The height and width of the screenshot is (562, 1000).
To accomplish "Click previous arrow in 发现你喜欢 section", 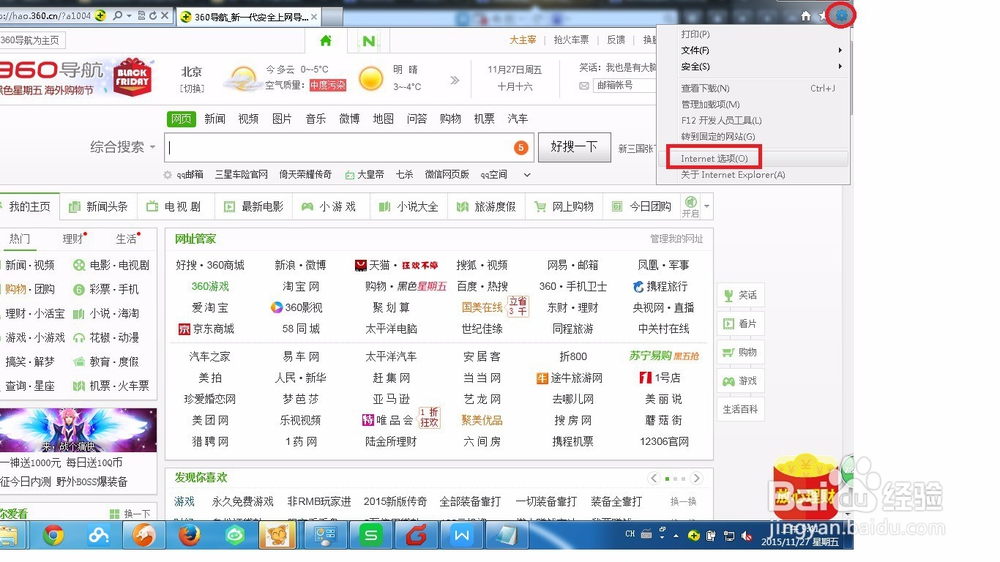I will click(654, 478).
